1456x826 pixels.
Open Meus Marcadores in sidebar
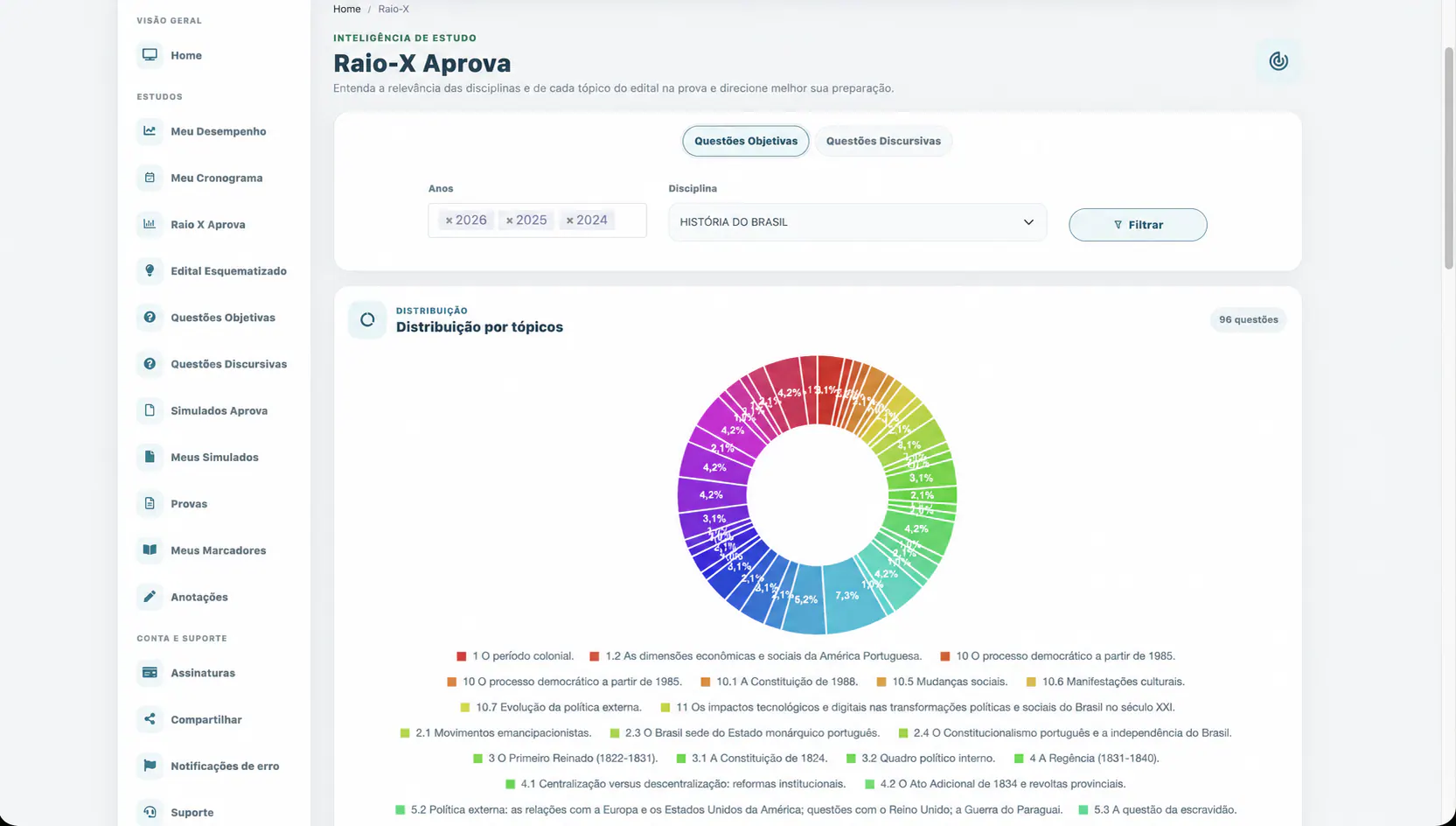point(218,550)
